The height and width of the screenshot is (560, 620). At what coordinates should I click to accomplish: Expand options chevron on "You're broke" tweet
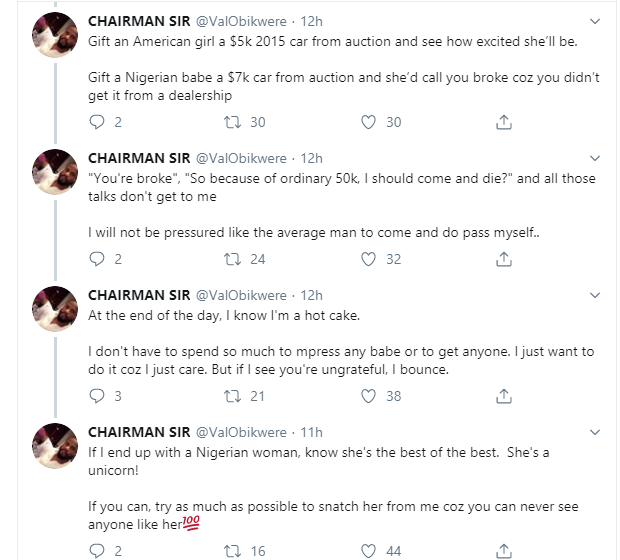pos(595,158)
